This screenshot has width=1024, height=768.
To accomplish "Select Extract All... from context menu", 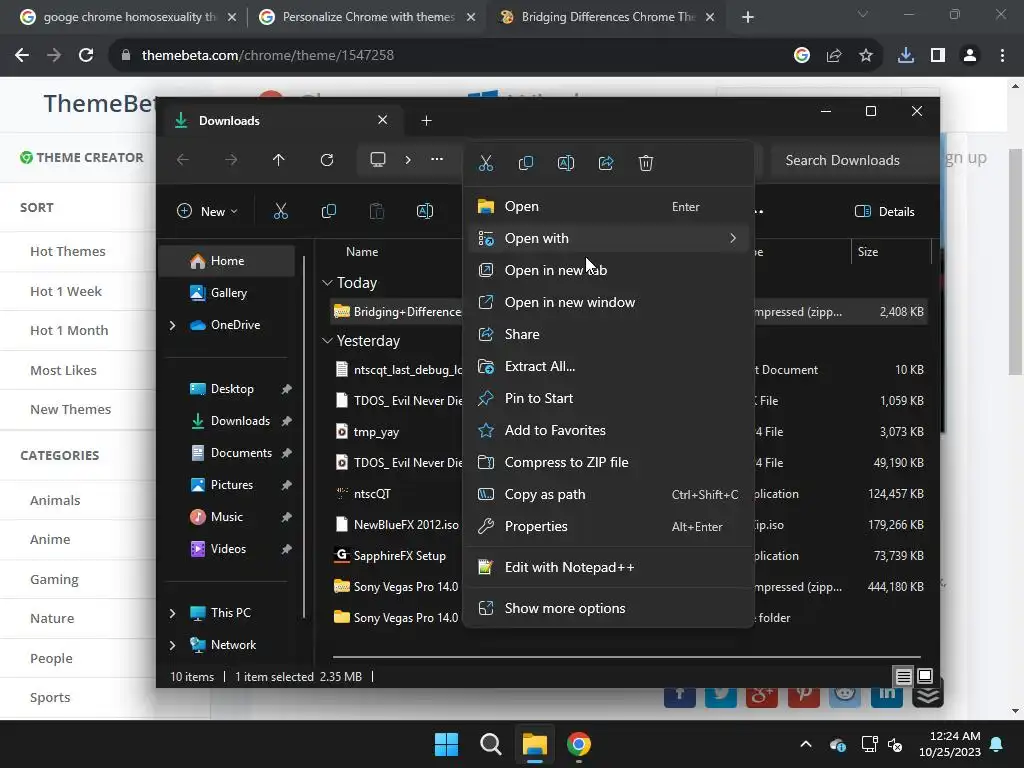I will point(609,366).
